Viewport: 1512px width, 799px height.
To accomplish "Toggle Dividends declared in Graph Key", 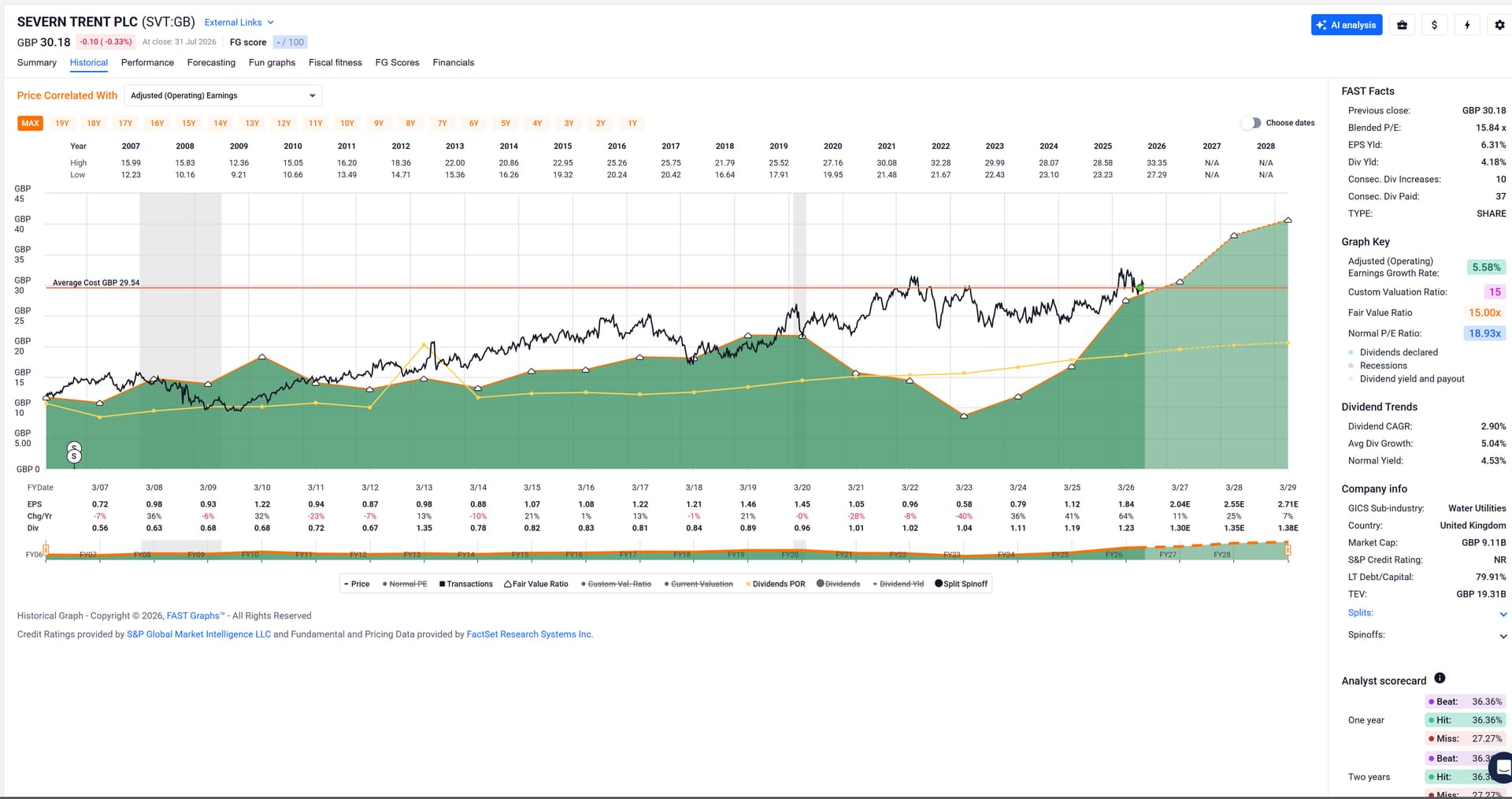I will (1393, 352).
